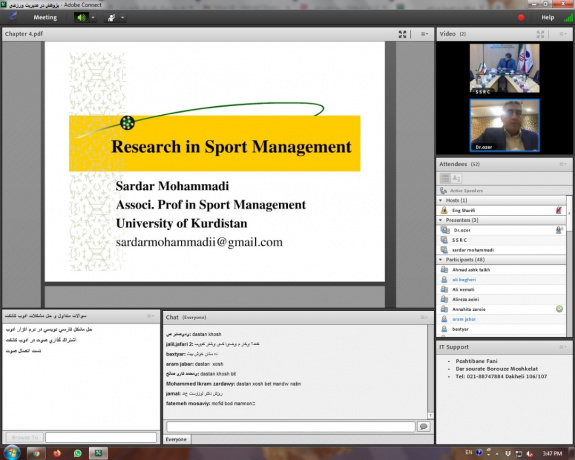The image size is (575, 460).
Task: Click the raise hand status icon
Action: coord(111,18)
